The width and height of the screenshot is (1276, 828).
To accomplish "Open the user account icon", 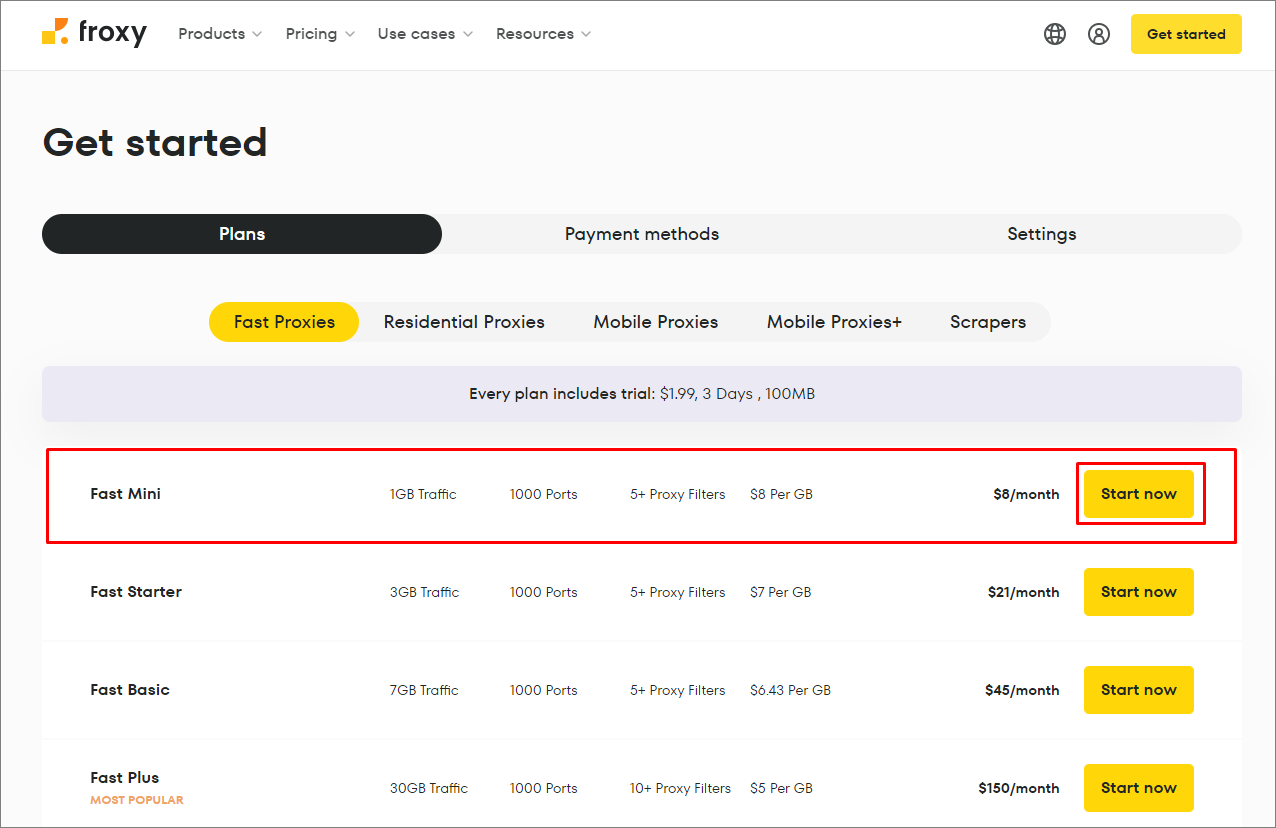I will [x=1099, y=33].
